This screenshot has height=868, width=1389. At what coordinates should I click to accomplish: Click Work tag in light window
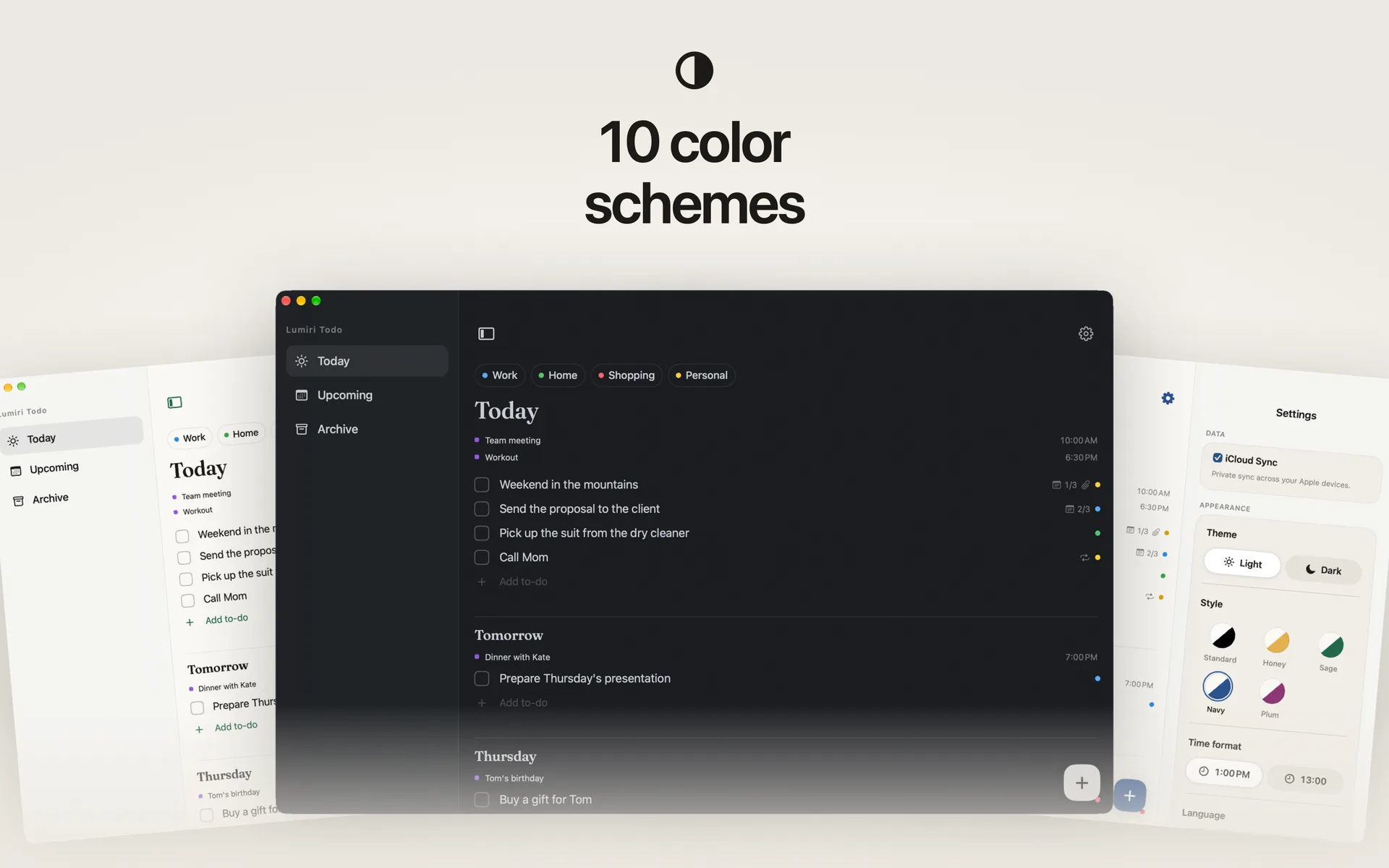pos(190,438)
